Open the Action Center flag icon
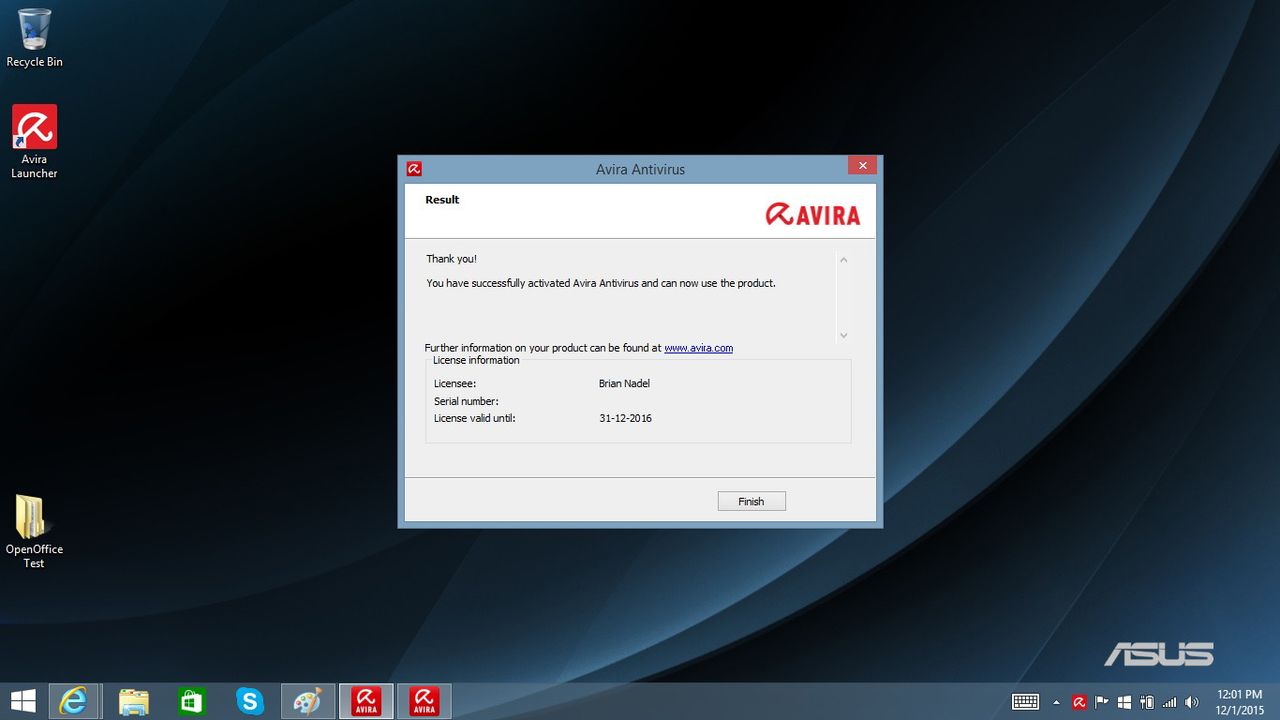Screen dimensions: 1280x720 click(1102, 702)
